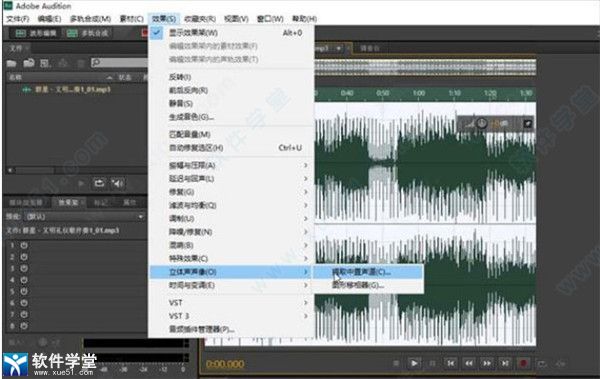Open 音频插件管理器(P)... menu item
This screenshot has height=379, width=600.
click(231, 329)
